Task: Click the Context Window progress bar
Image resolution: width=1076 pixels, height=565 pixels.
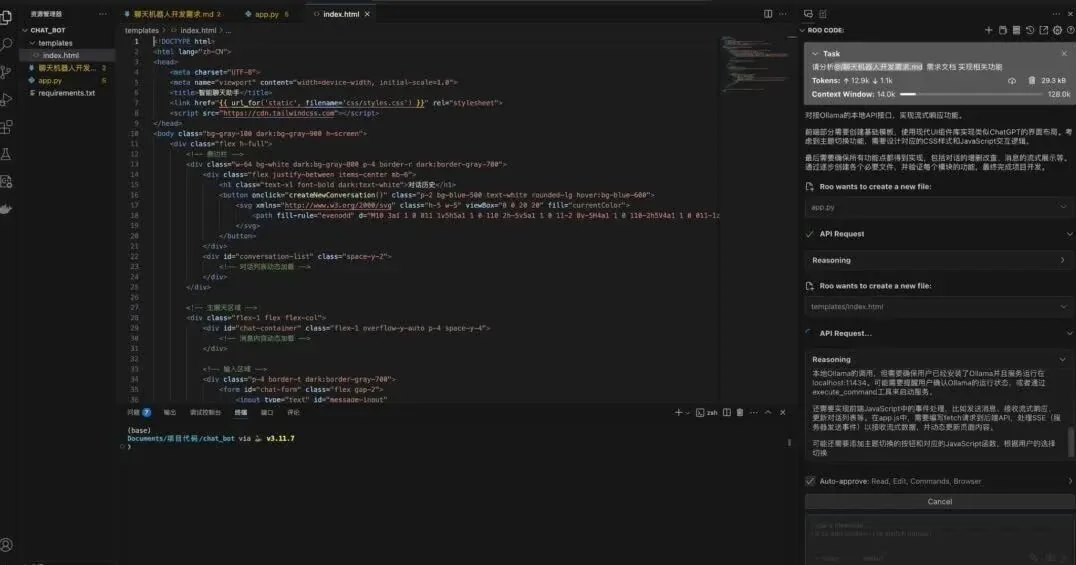Action: coord(970,94)
